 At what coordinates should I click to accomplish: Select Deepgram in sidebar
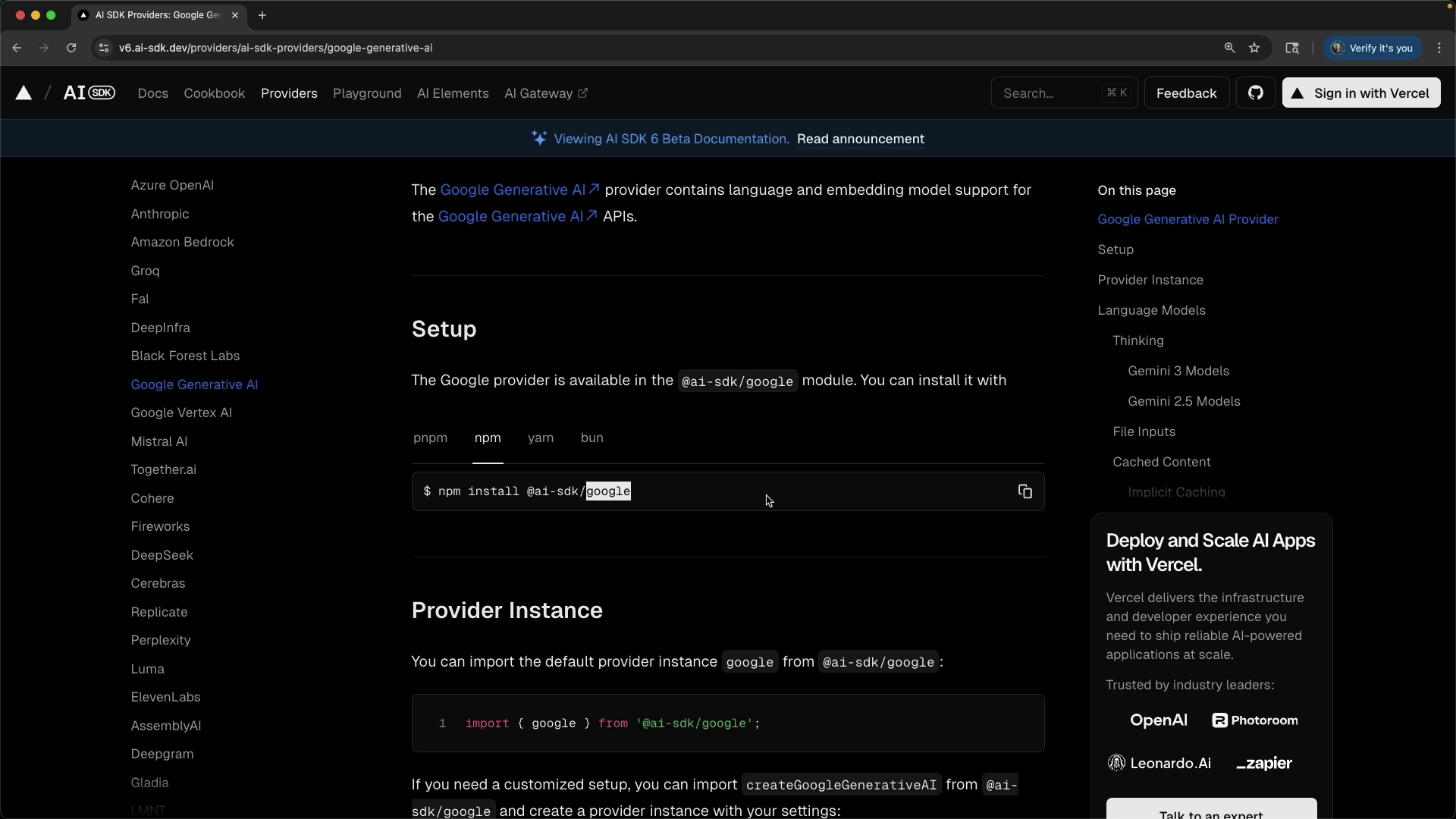coord(162,754)
